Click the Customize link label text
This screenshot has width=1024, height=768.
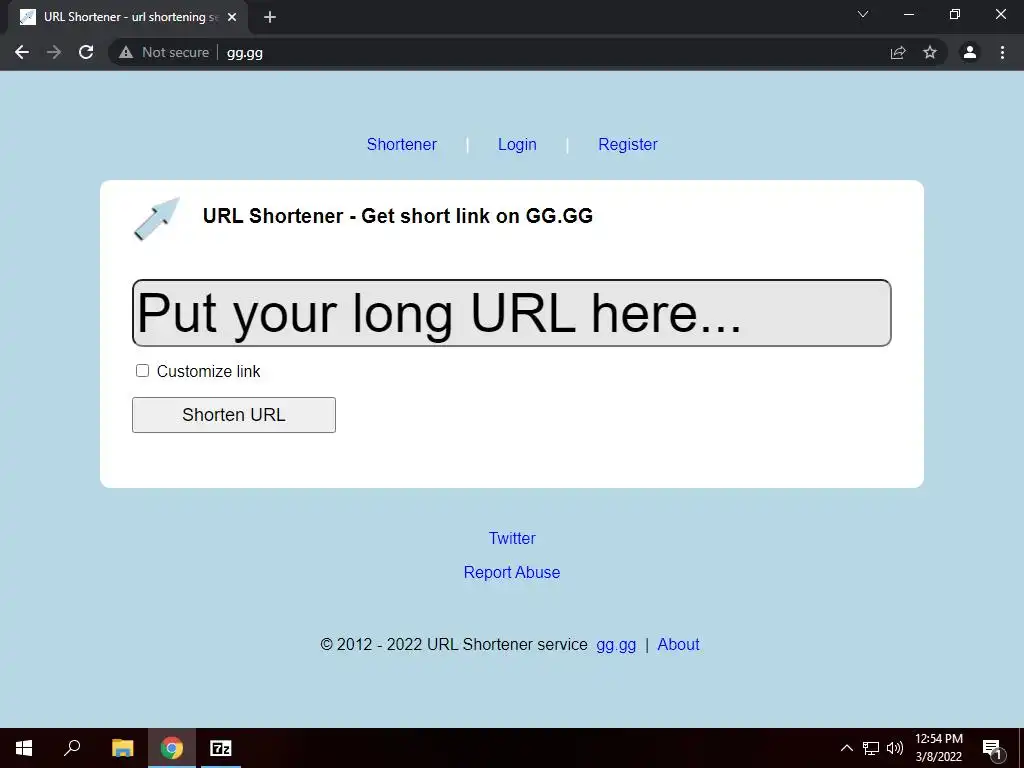(x=208, y=372)
